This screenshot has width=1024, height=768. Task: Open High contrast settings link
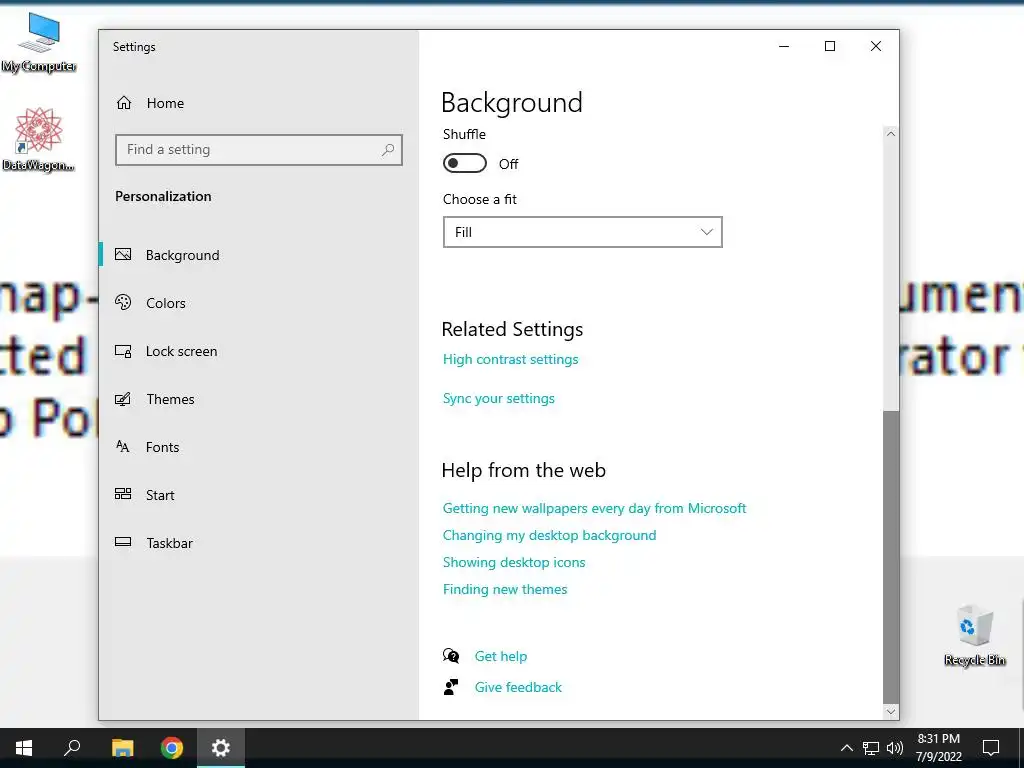pyautogui.click(x=511, y=359)
